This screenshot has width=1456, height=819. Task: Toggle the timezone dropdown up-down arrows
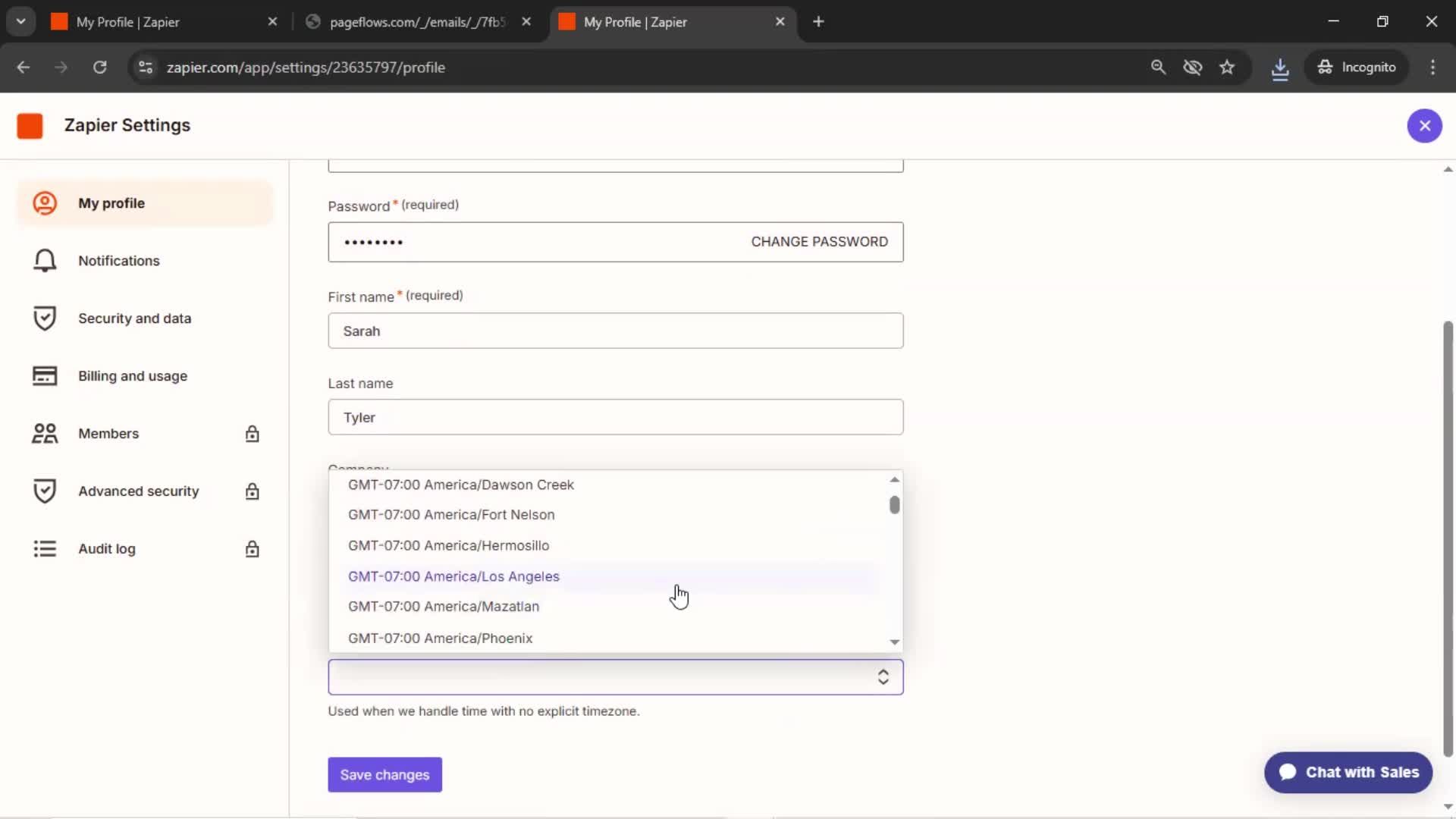pyautogui.click(x=883, y=677)
